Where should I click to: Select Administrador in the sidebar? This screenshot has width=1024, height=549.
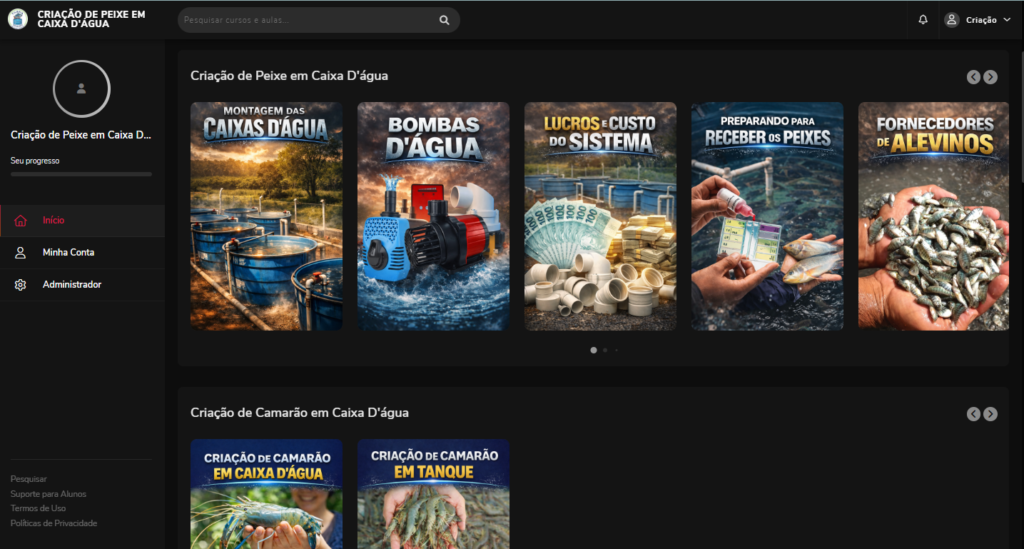click(71, 285)
